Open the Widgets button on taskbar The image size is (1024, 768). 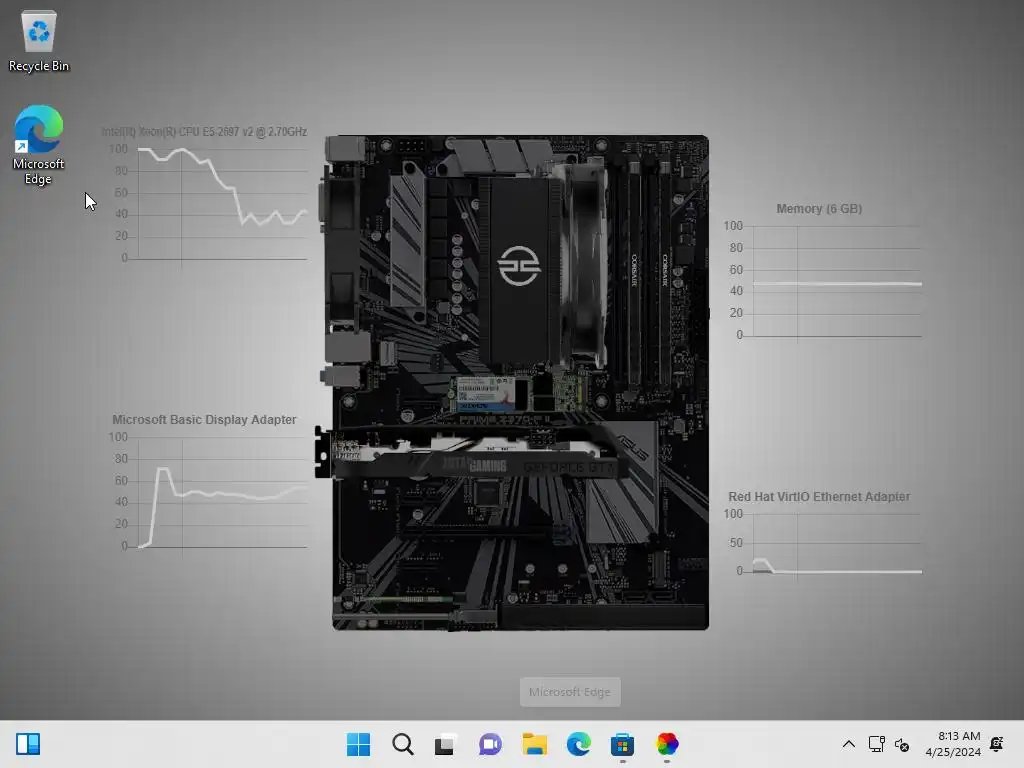click(28, 744)
